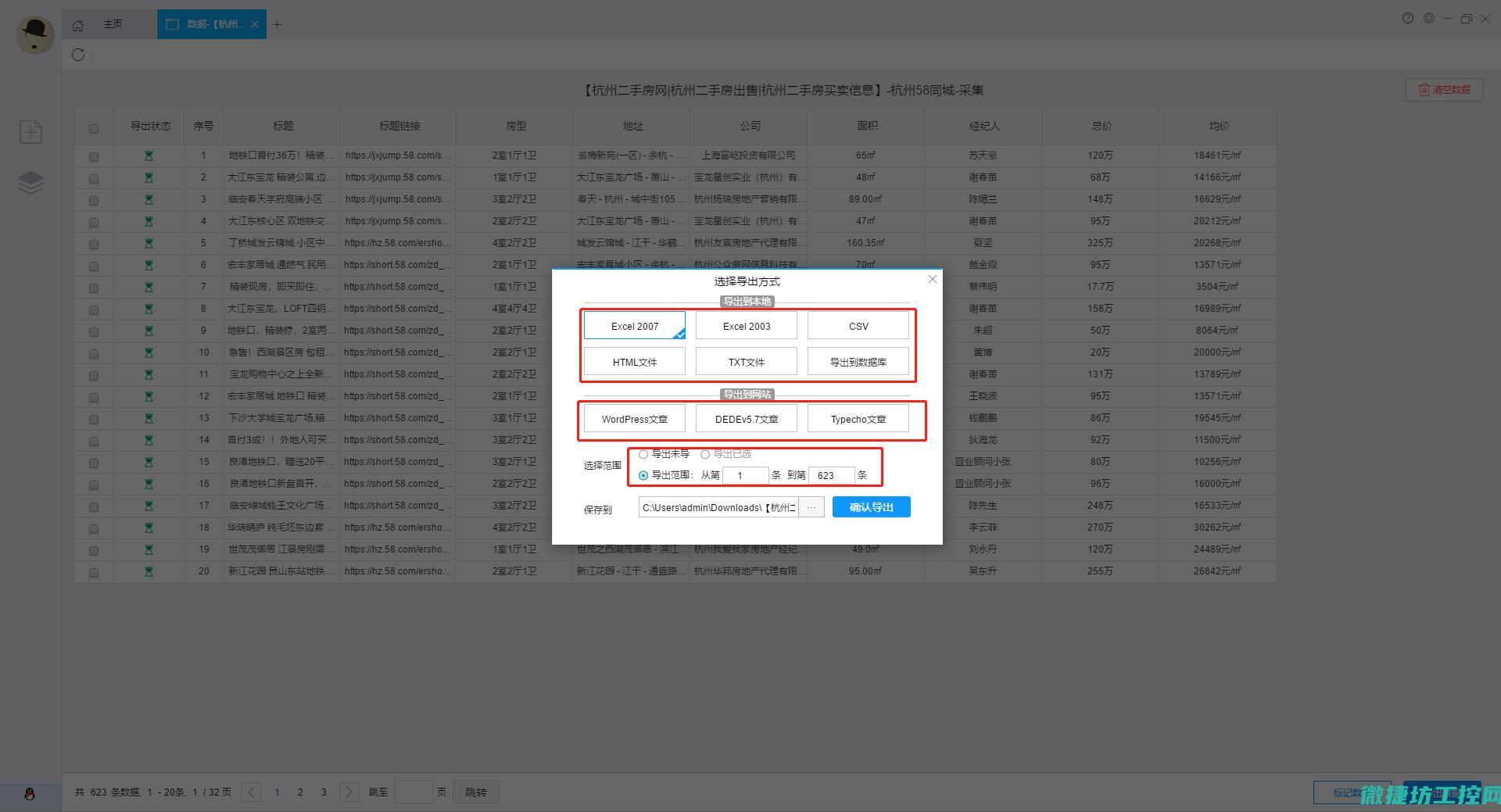Go to page 1
Screen dimensions: 1501x812
277,792
